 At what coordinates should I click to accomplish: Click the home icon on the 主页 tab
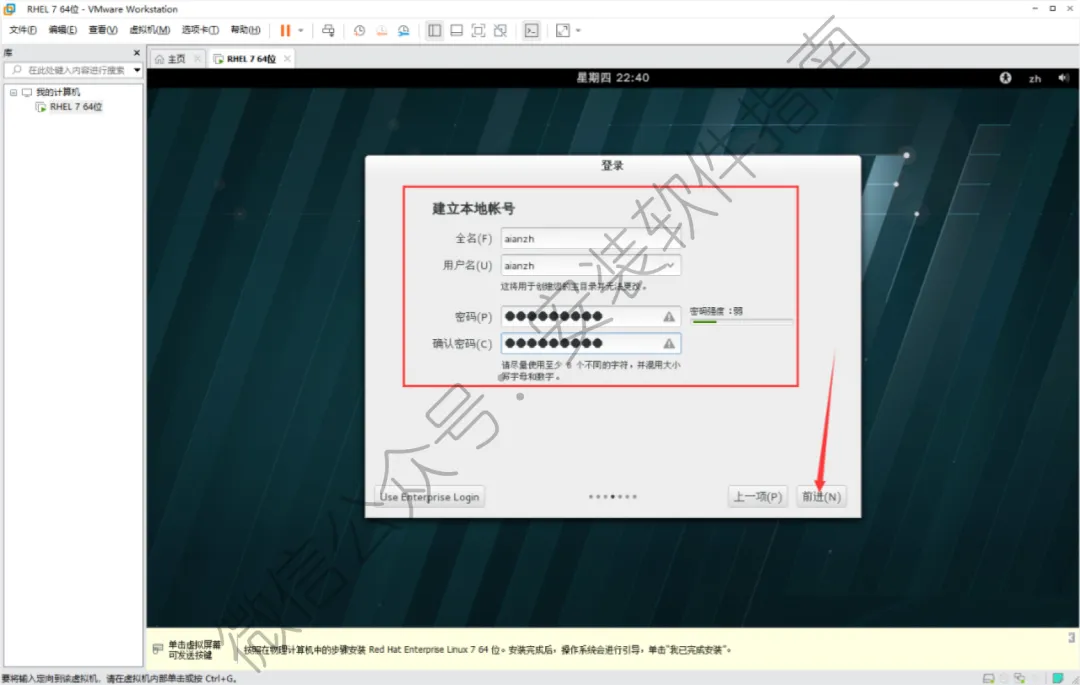coord(160,59)
